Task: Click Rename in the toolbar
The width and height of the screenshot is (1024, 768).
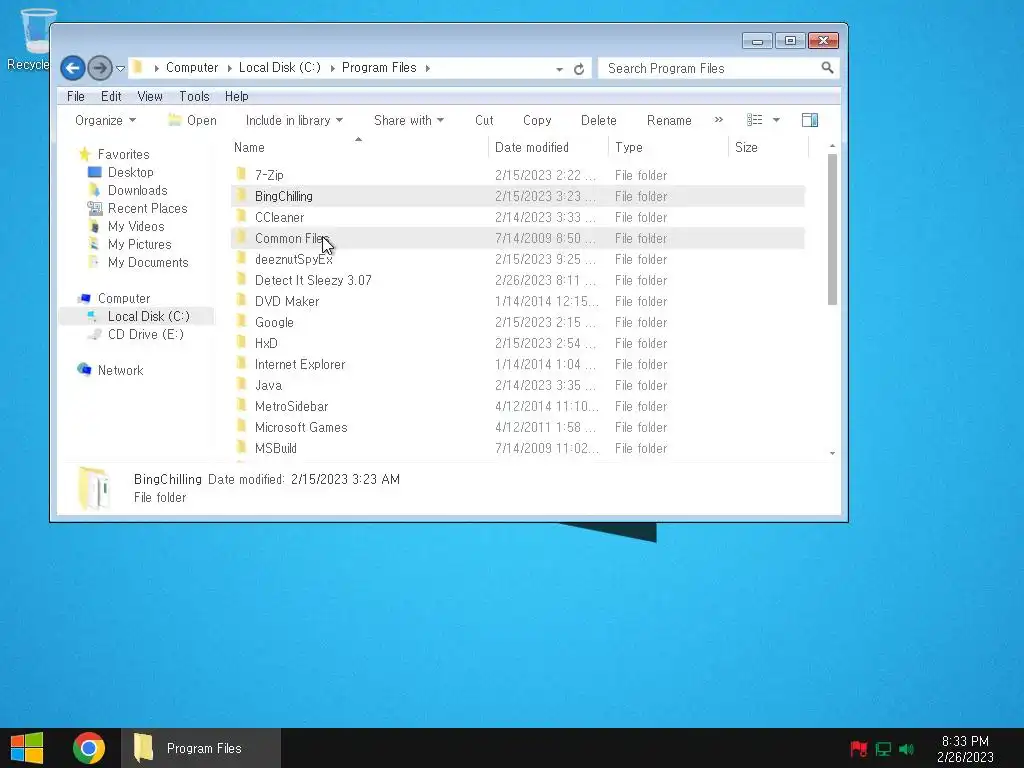Action: point(669,120)
